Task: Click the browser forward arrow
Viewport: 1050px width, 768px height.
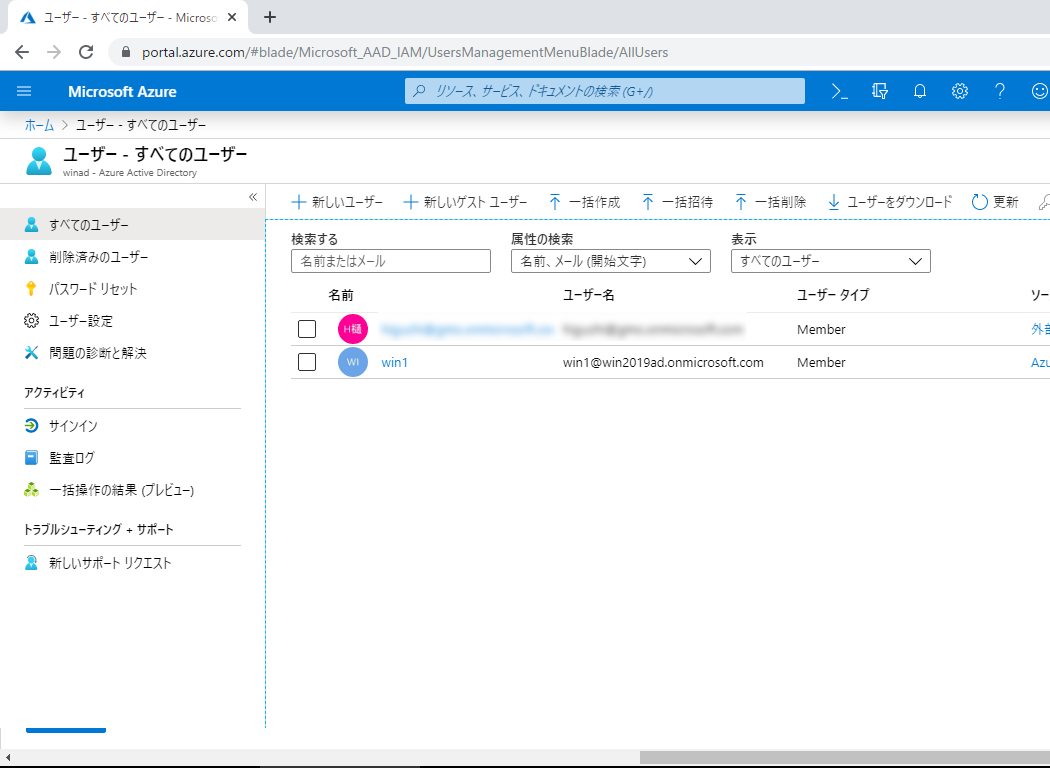Action: coord(54,52)
